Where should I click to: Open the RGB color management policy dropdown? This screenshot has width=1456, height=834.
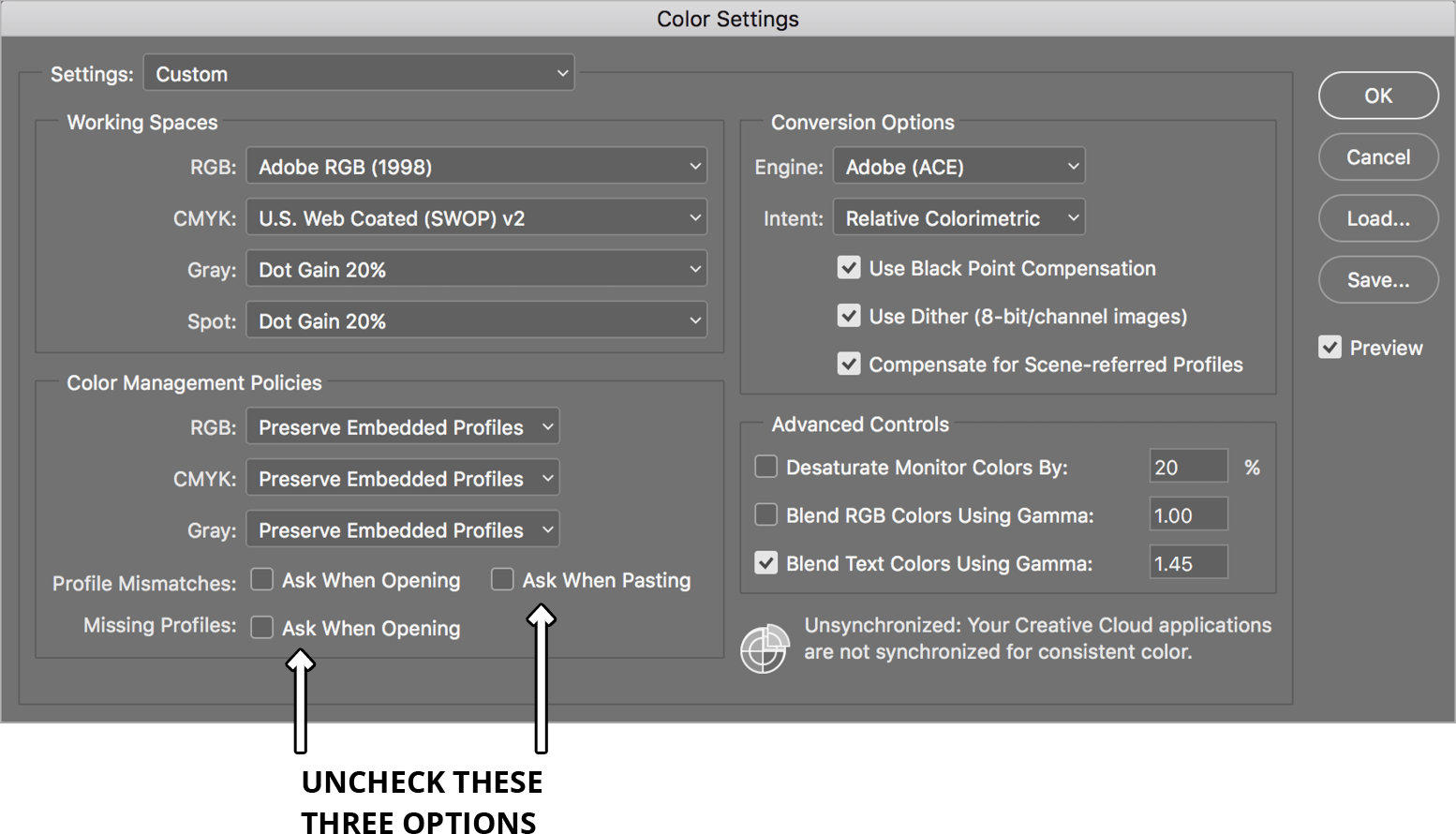click(x=402, y=426)
